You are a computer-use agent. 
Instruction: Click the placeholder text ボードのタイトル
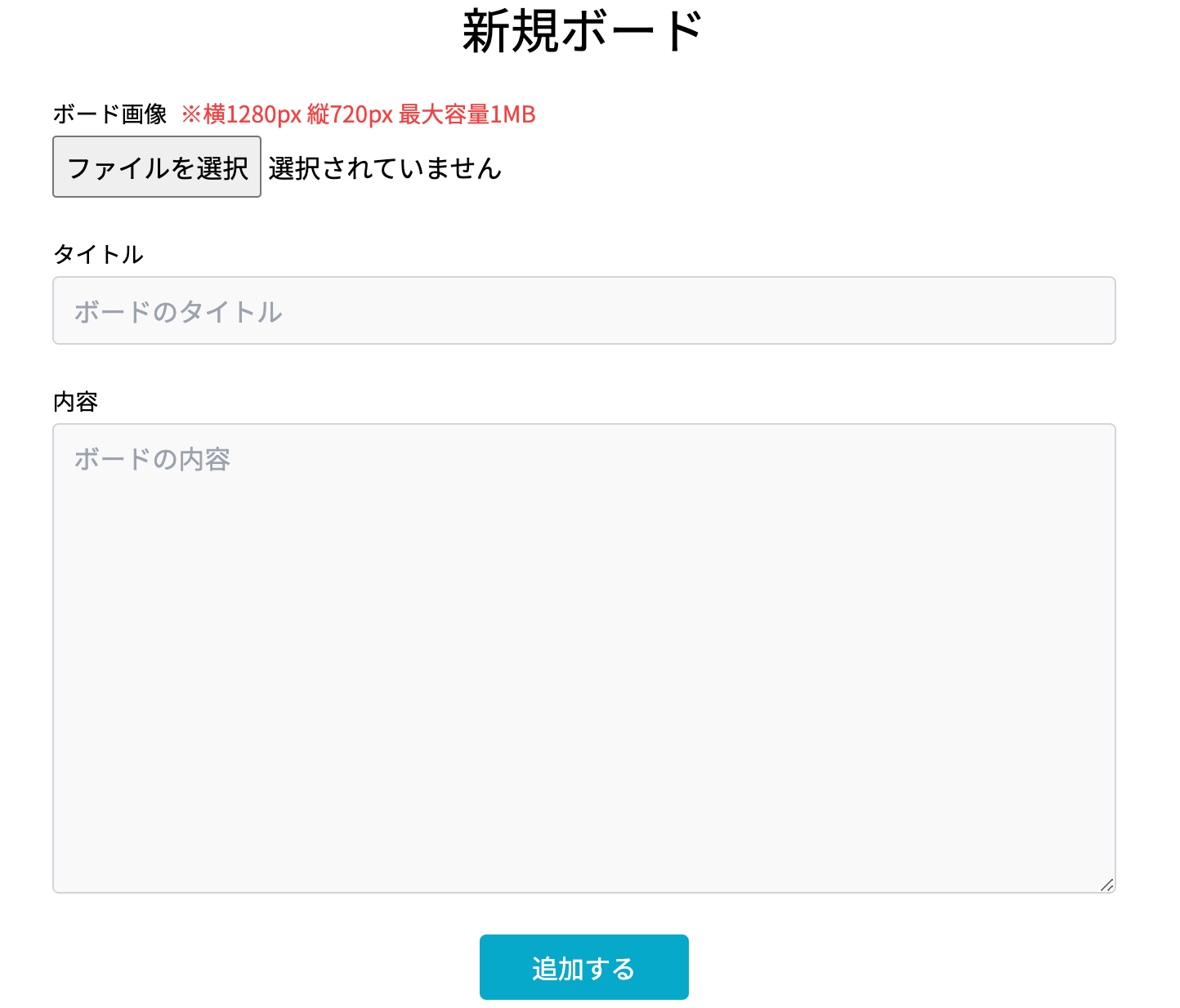[x=177, y=311]
